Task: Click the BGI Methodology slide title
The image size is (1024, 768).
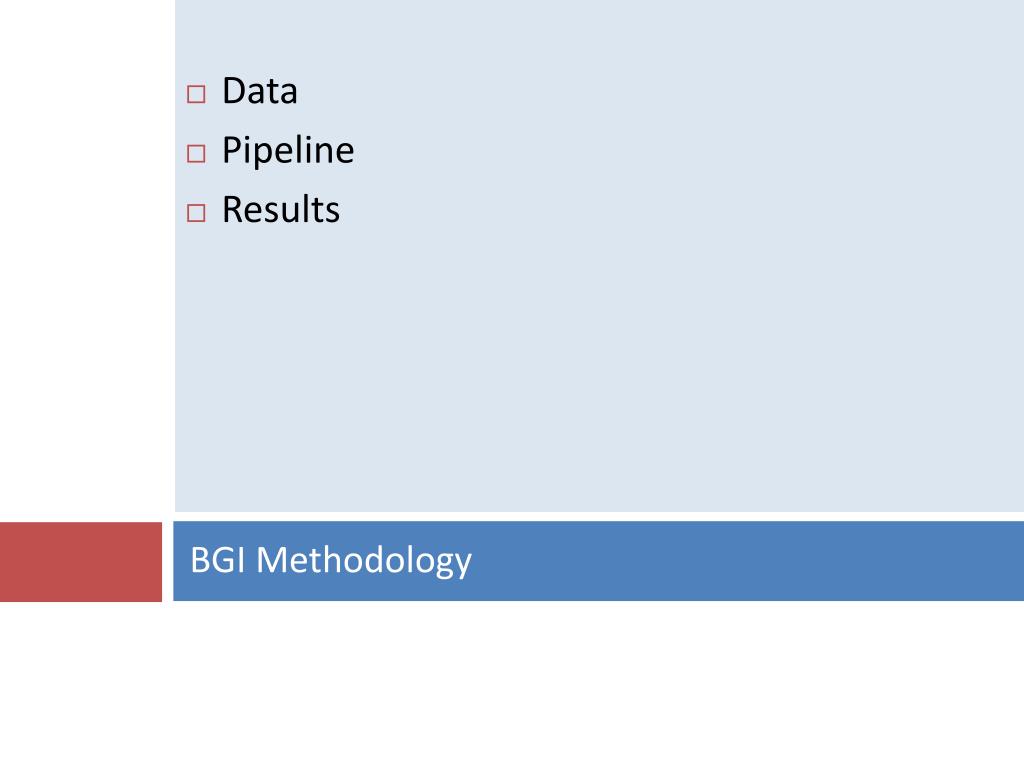Action: coord(330,560)
